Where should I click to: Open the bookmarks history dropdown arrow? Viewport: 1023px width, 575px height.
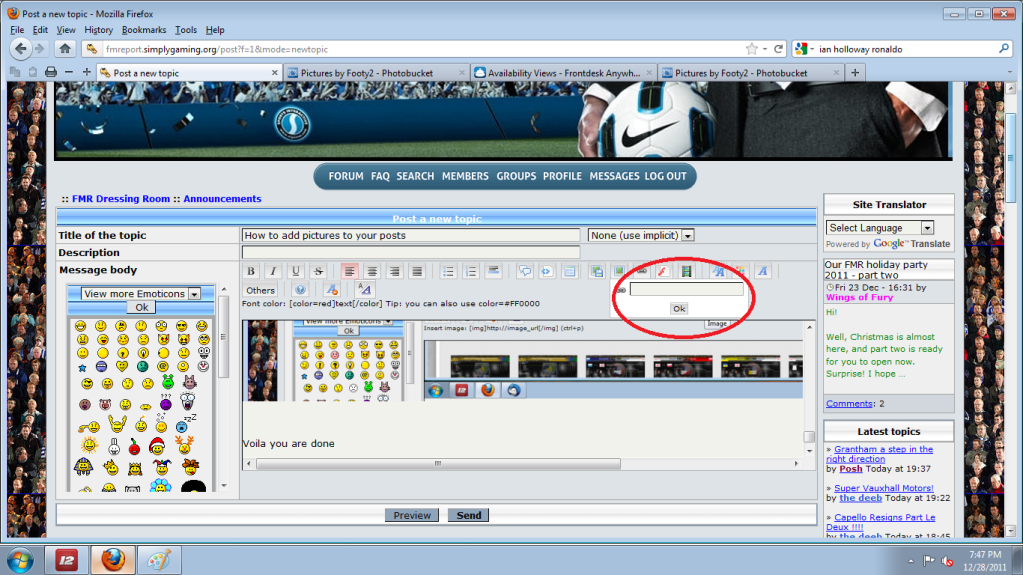coord(765,49)
